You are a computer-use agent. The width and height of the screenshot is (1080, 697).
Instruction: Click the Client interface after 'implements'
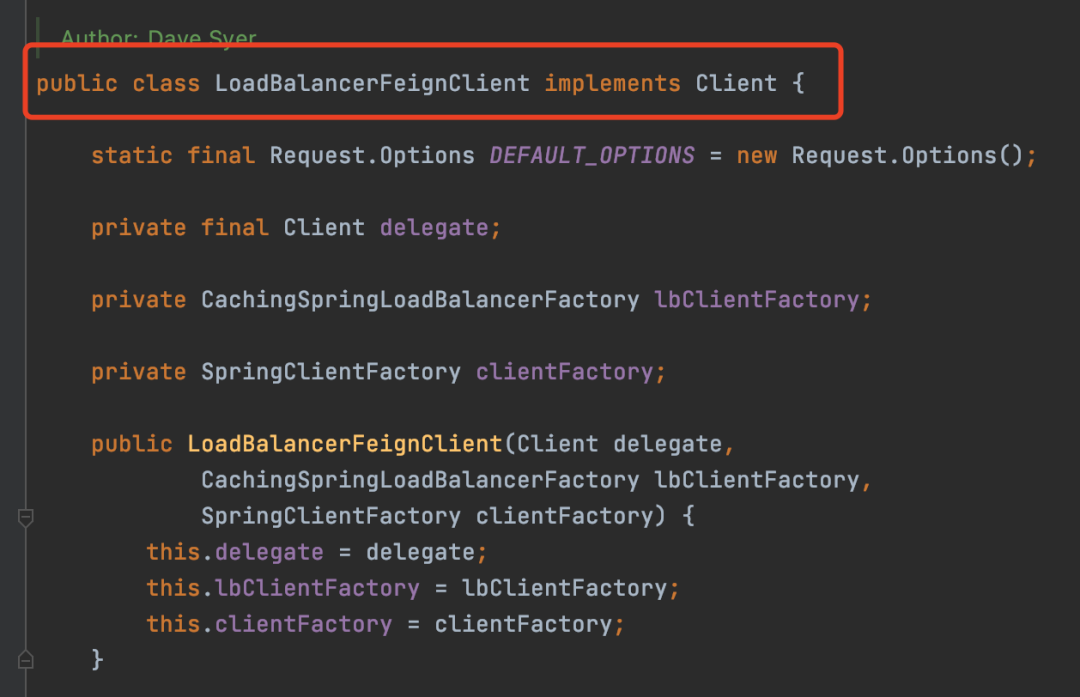pos(736,83)
